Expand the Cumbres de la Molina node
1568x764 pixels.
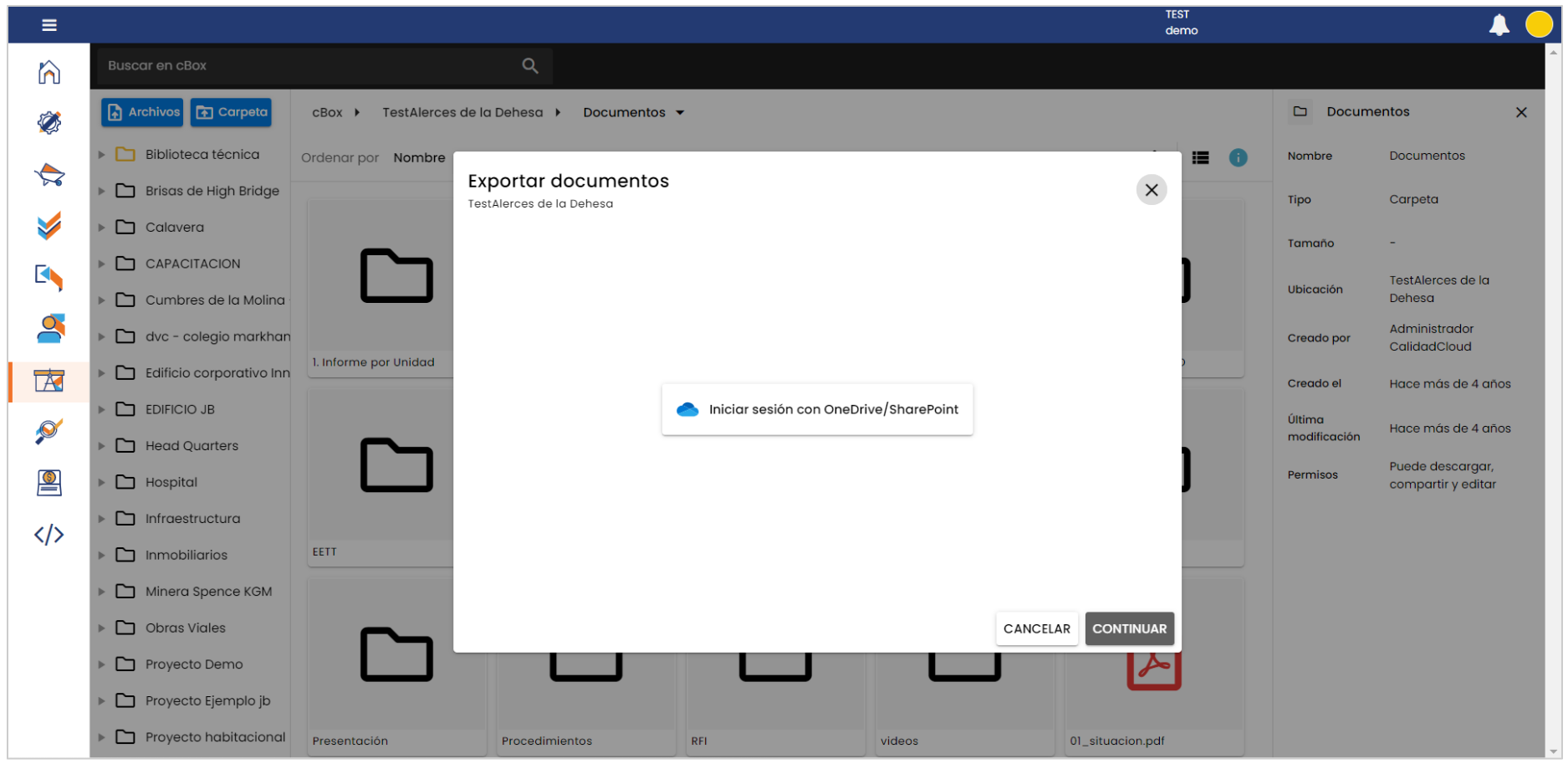click(x=101, y=300)
